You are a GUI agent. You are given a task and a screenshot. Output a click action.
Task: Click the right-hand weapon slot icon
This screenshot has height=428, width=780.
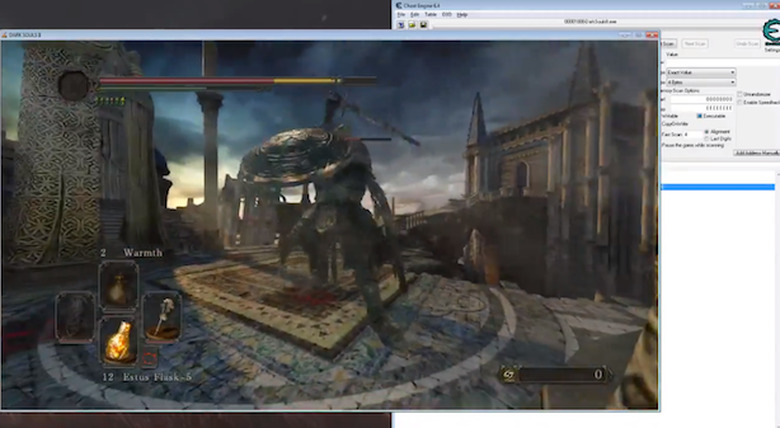pos(160,315)
